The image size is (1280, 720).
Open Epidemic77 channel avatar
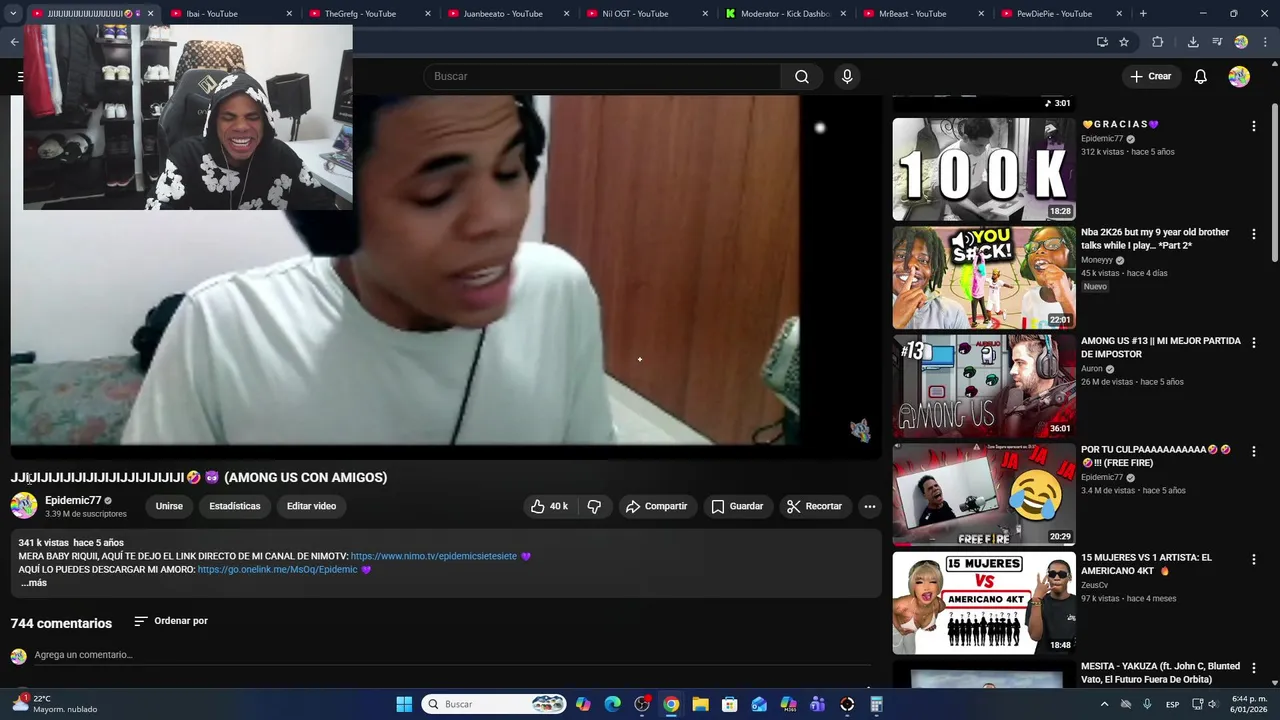(x=24, y=506)
